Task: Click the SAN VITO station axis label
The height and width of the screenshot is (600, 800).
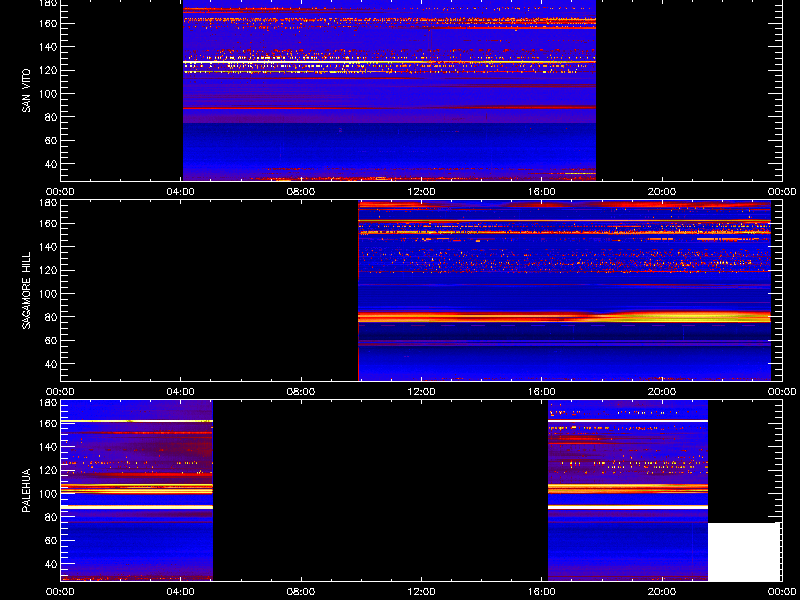Action: tap(27, 91)
